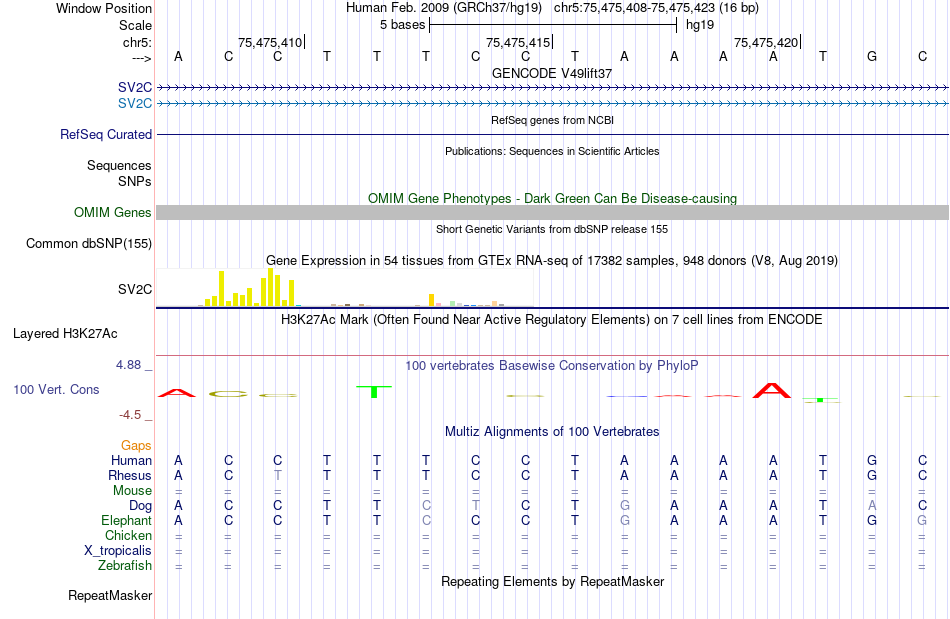950x619 pixels.
Task: Click the GENCODE V49lift37 track title
Action: pos(551,73)
